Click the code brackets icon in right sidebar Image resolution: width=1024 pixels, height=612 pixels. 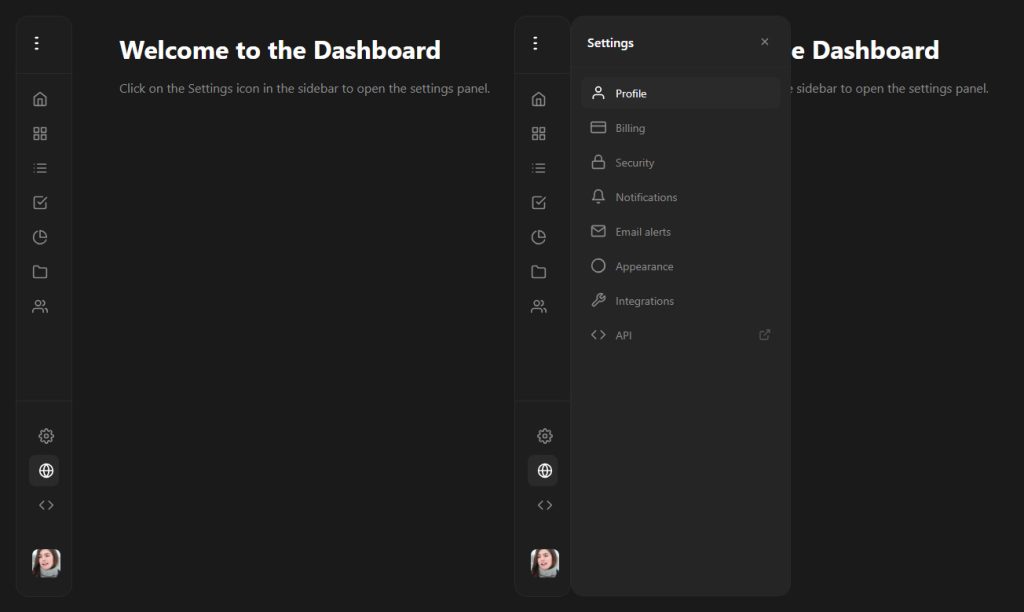tap(545, 505)
